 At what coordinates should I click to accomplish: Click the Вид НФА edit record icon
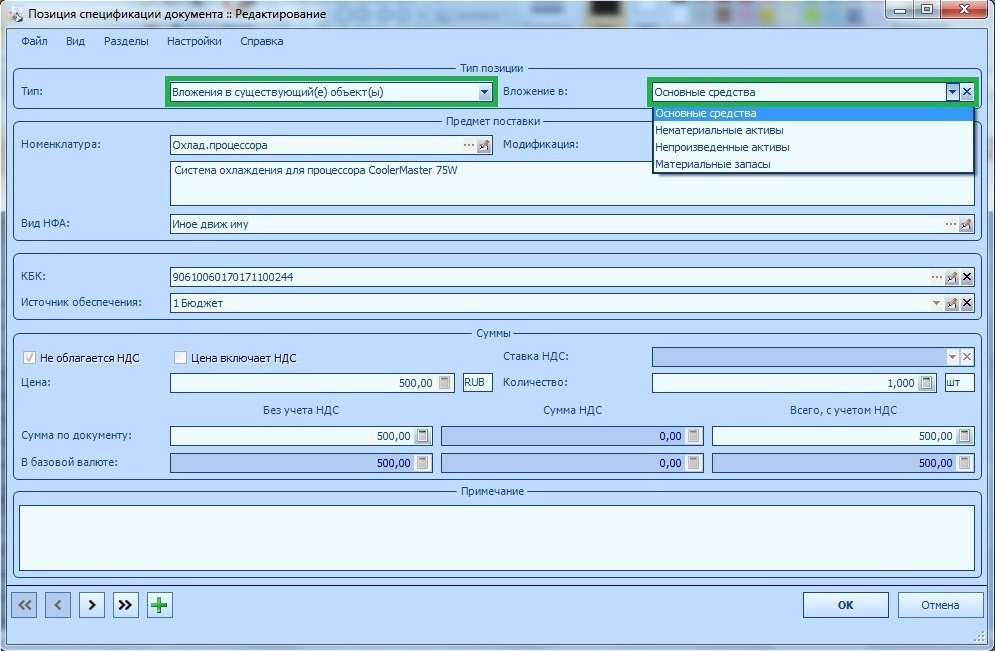[x=966, y=224]
